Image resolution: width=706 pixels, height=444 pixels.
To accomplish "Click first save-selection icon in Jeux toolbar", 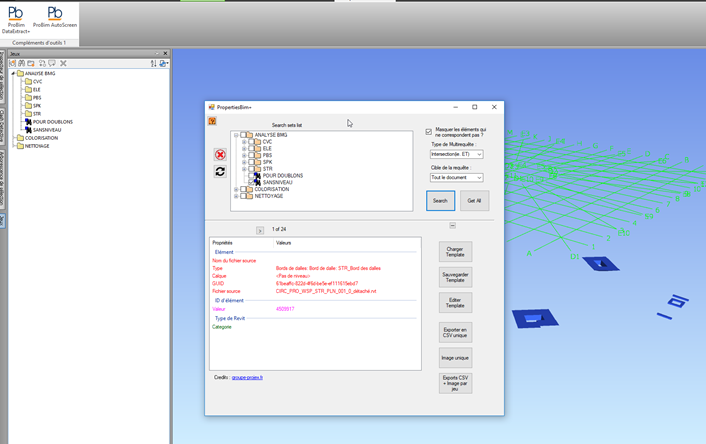I will tap(12, 63).
